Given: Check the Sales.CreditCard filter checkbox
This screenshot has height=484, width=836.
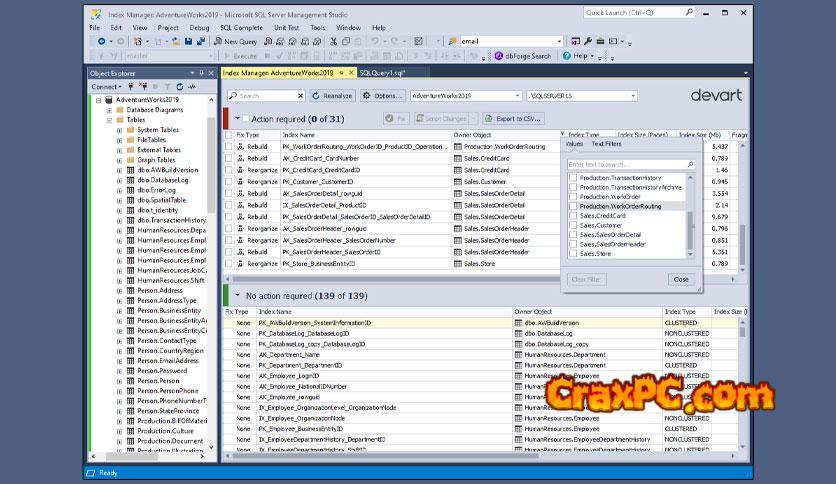Looking at the screenshot, I should pos(573,216).
